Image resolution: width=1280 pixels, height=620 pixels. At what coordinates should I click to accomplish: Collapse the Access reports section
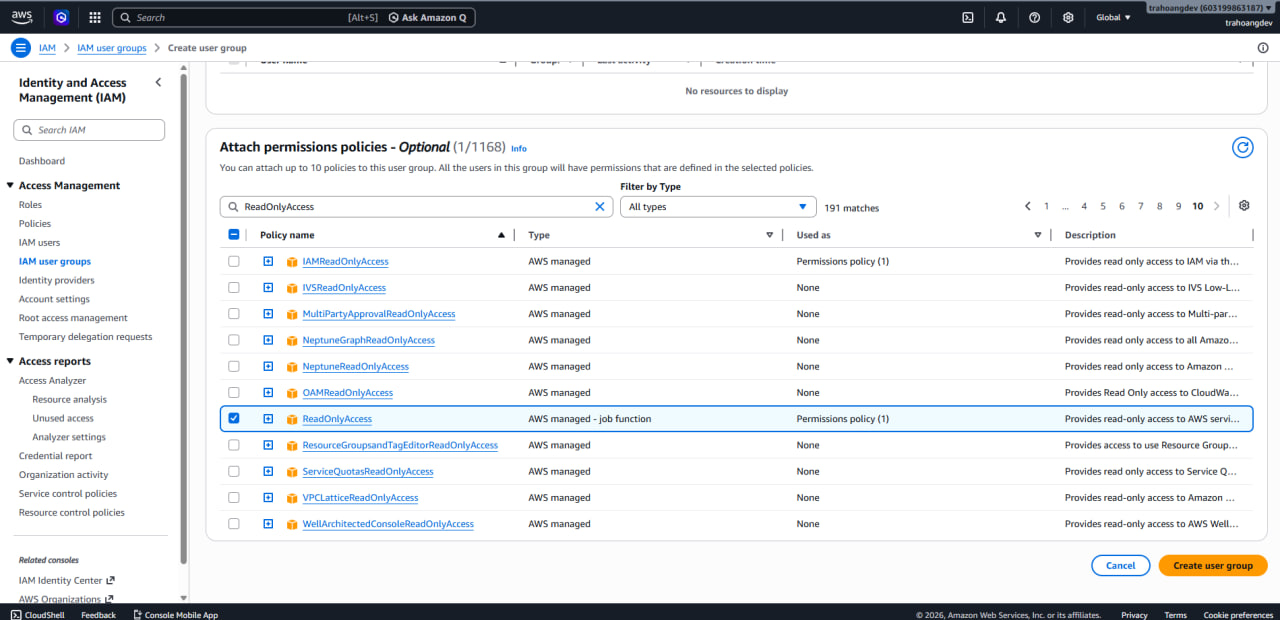click(10, 362)
